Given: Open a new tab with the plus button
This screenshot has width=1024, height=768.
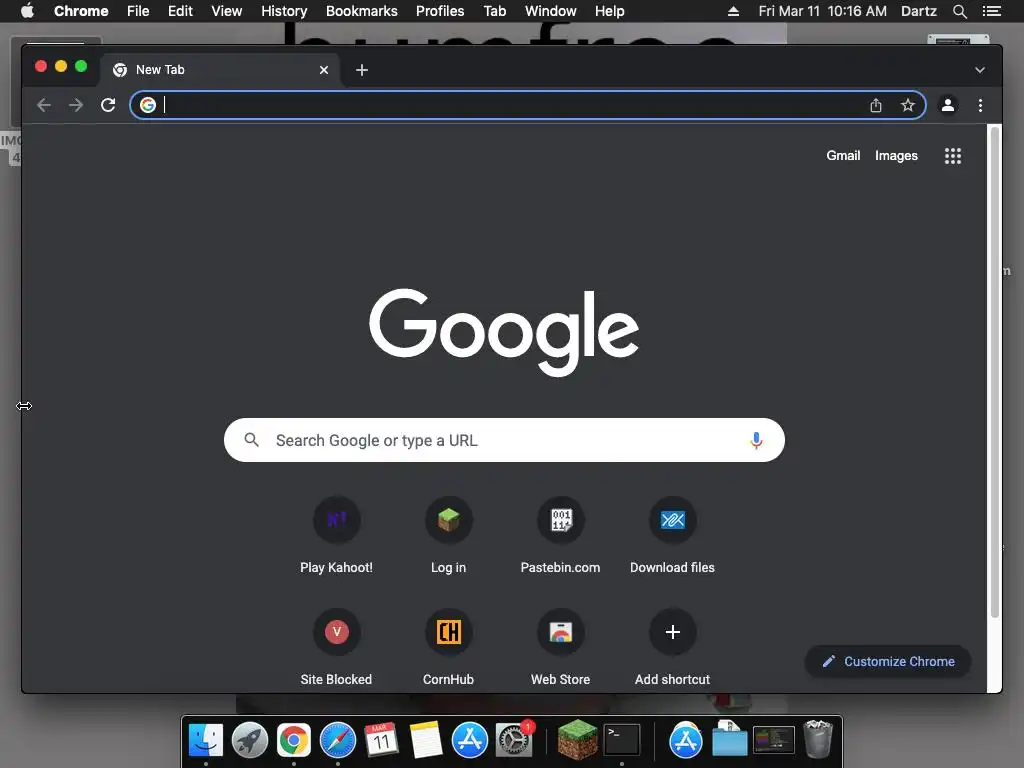Looking at the screenshot, I should click(362, 70).
